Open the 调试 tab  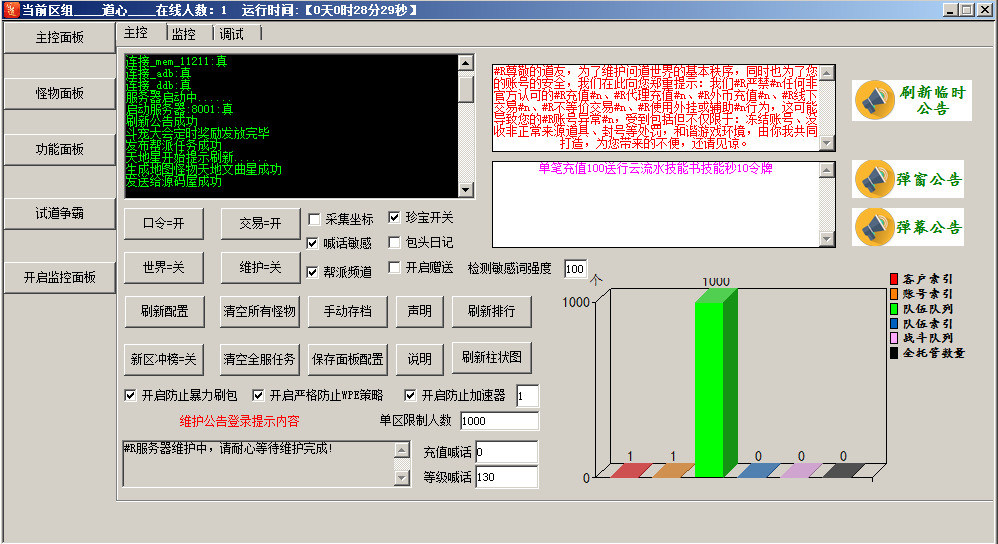click(232, 33)
